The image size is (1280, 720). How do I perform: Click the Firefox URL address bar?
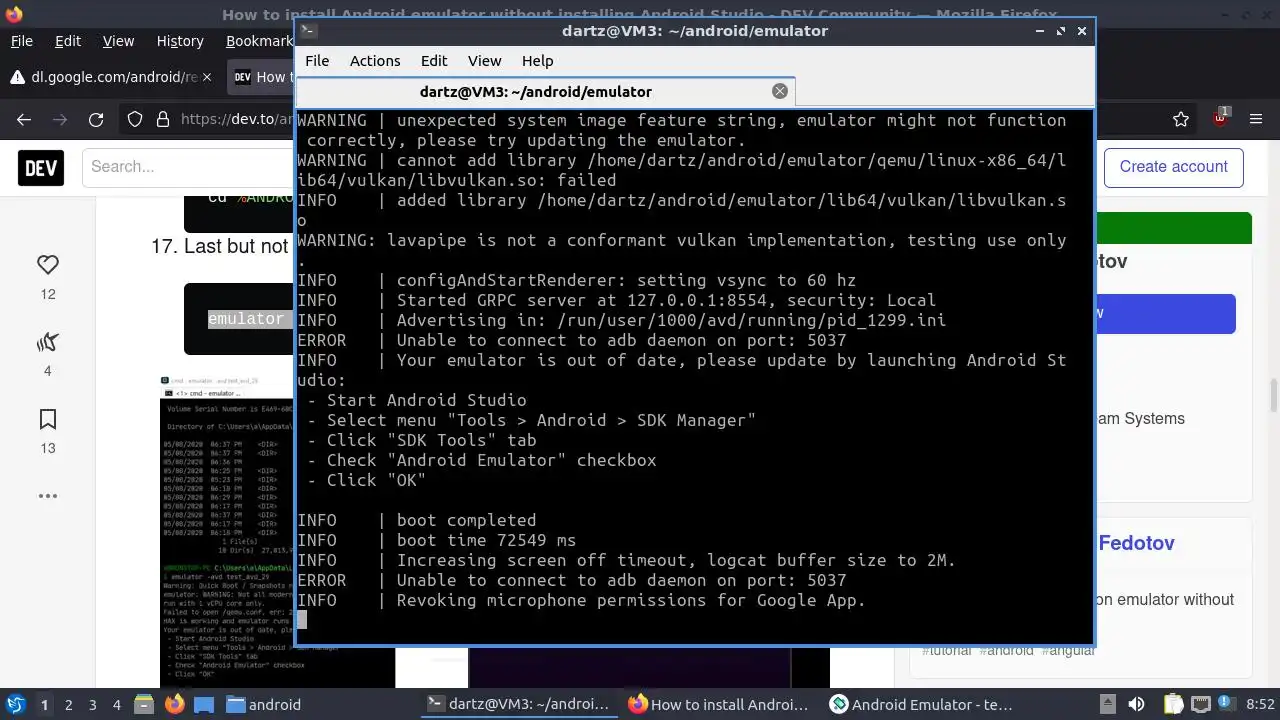point(236,120)
